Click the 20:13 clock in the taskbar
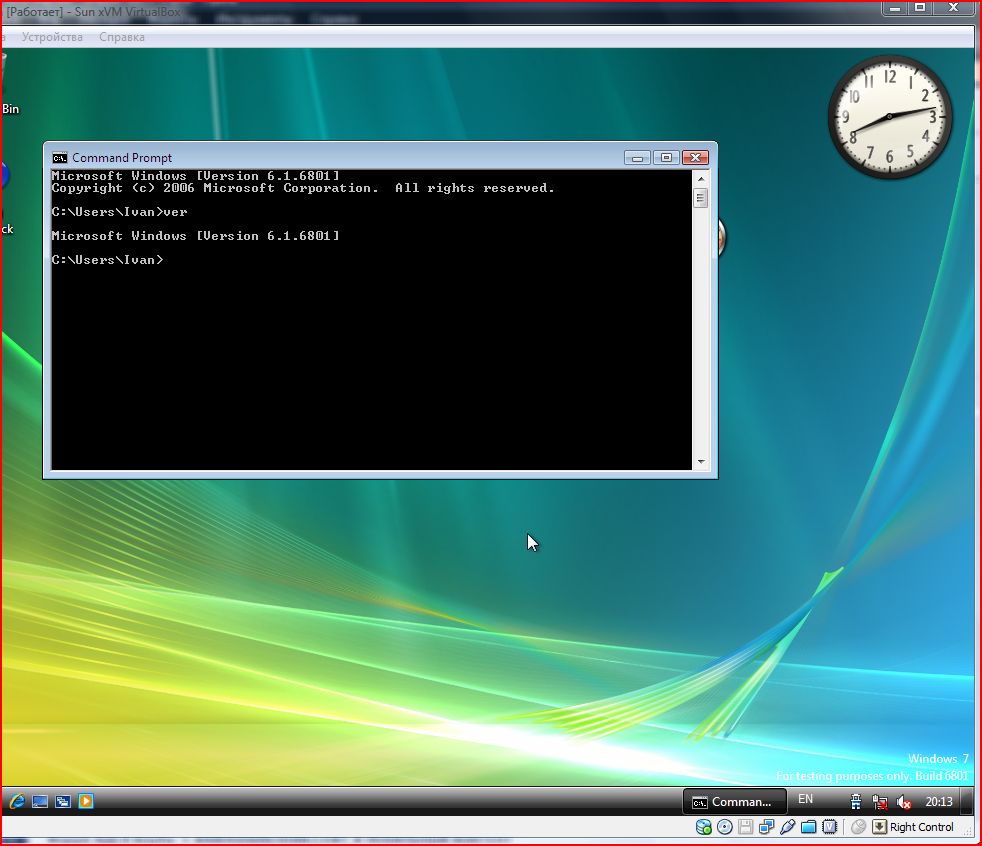This screenshot has height=846, width=982. (x=939, y=802)
